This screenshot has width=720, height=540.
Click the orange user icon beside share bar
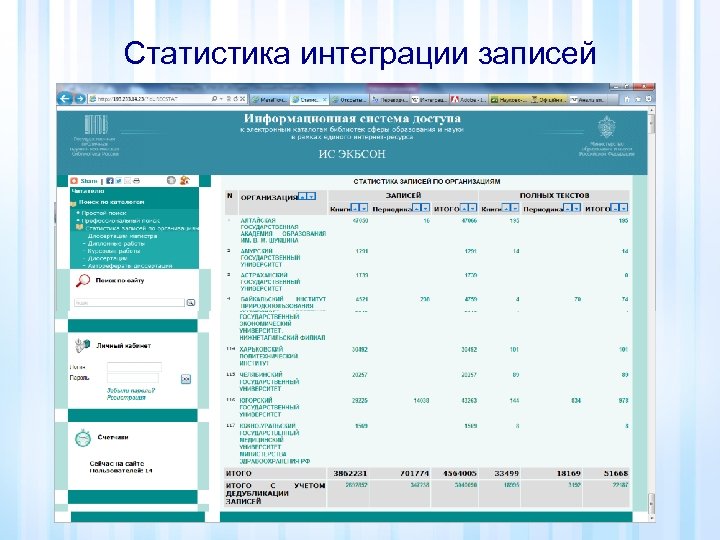click(x=185, y=180)
